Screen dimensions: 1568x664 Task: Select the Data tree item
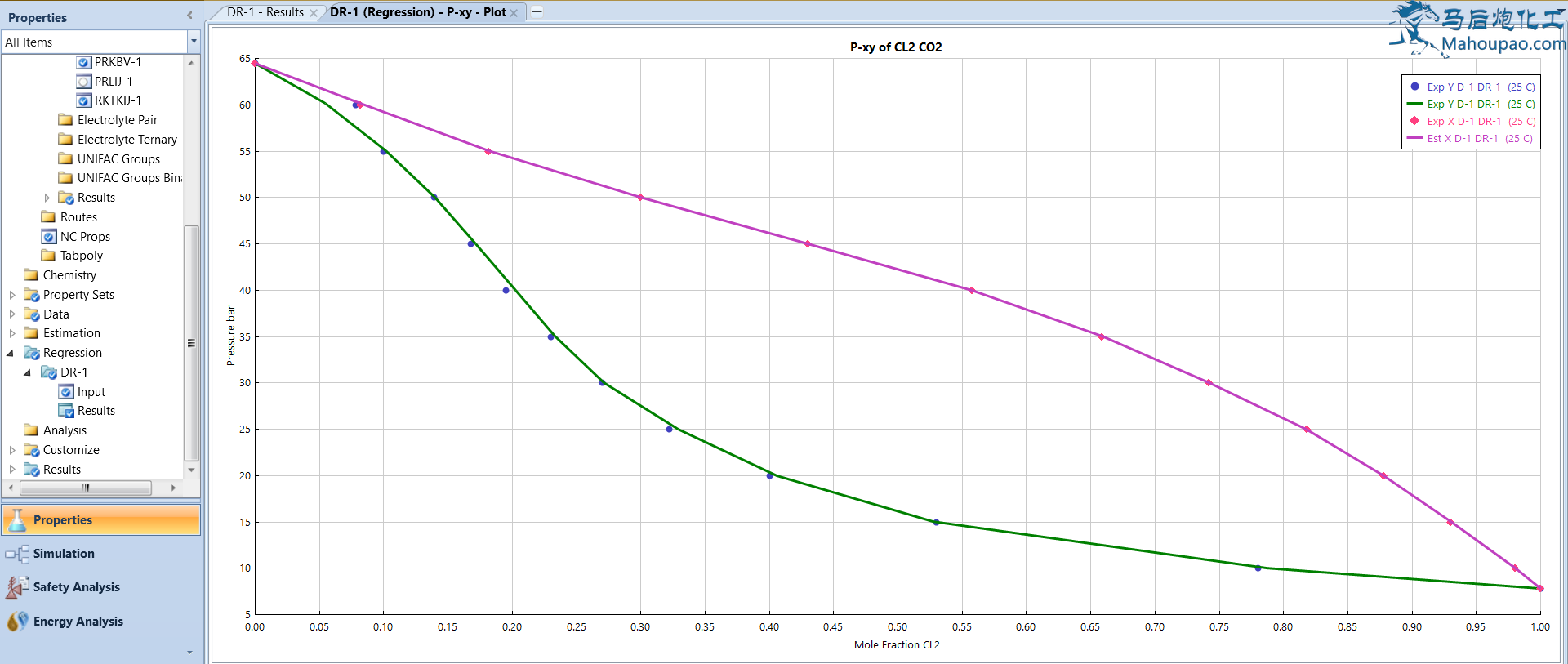pyautogui.click(x=56, y=314)
